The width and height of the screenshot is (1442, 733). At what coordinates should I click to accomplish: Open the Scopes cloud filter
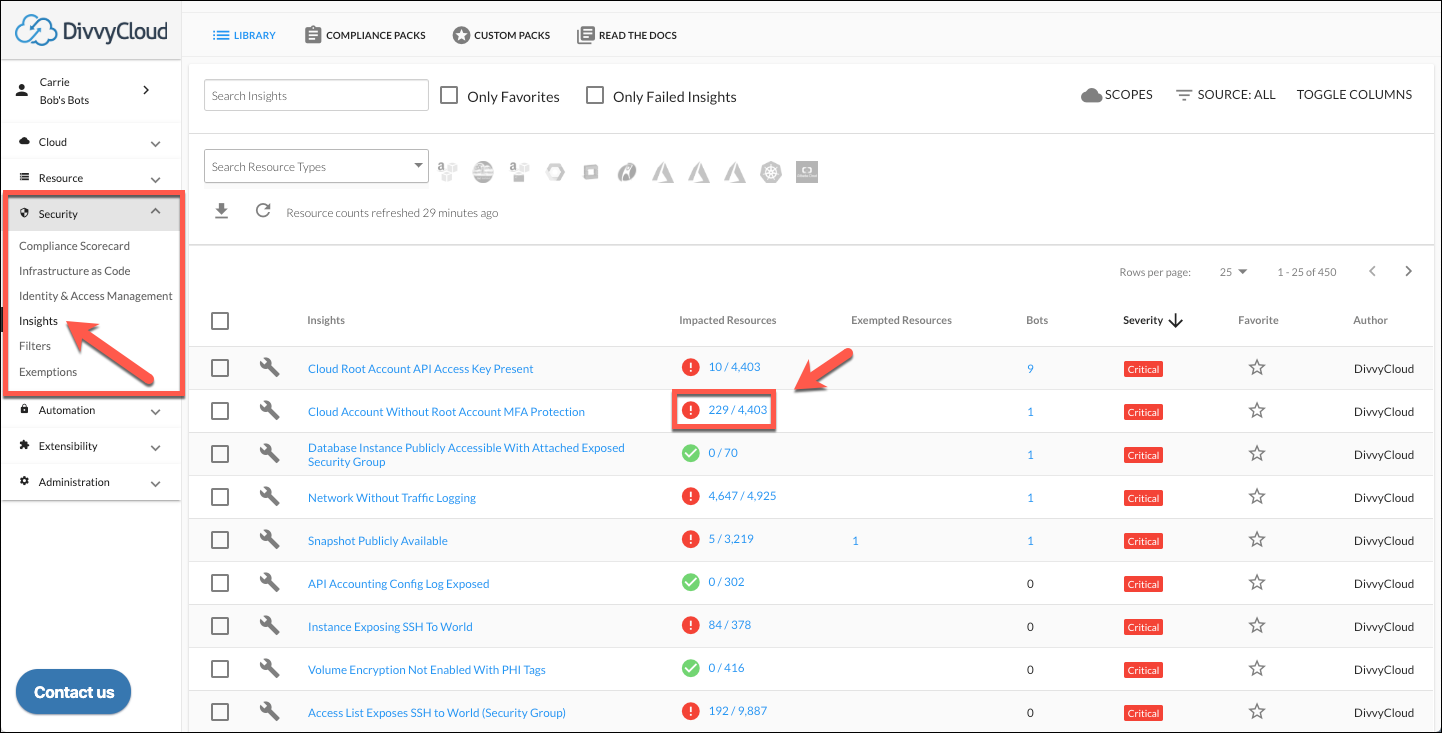[1117, 95]
